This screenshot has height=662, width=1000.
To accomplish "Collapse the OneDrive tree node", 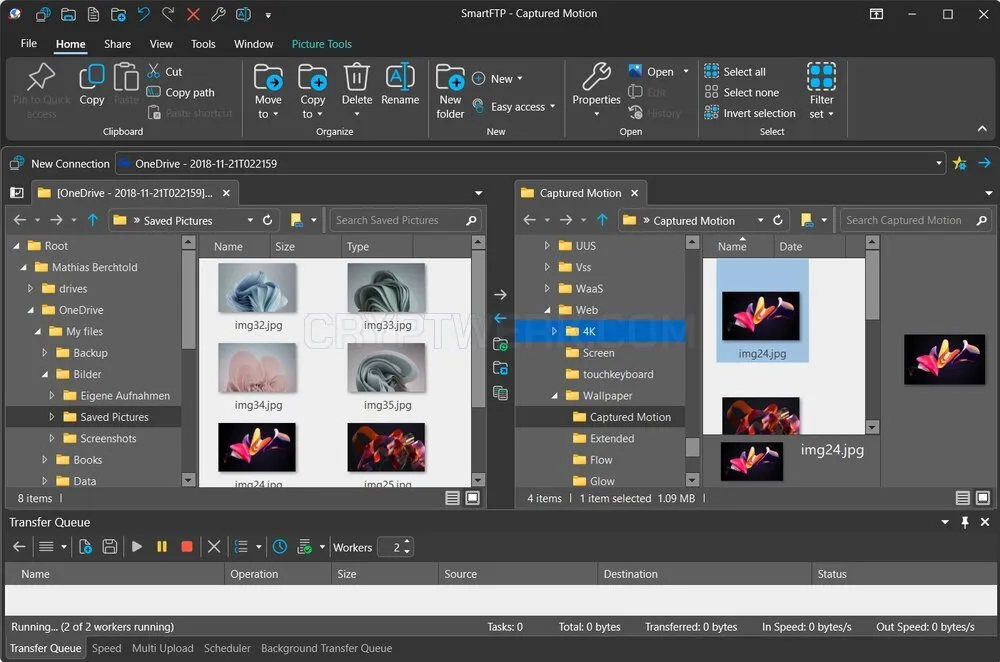I will (x=31, y=310).
